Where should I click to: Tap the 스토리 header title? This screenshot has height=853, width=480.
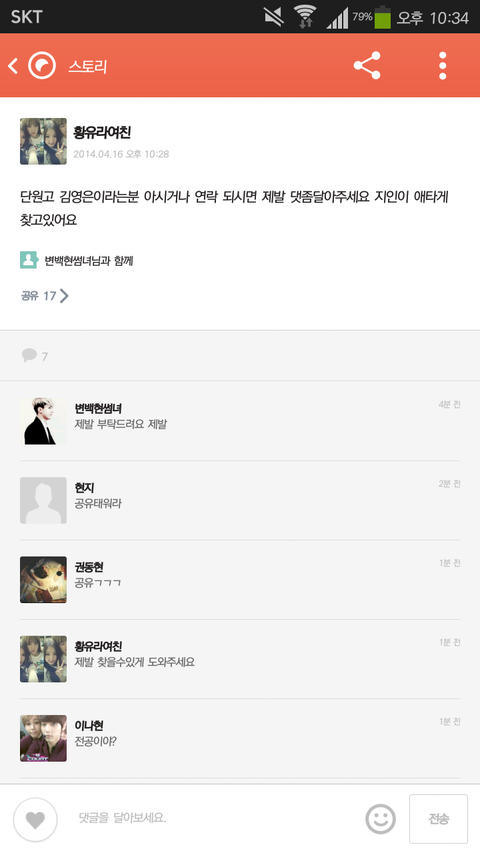tap(87, 66)
